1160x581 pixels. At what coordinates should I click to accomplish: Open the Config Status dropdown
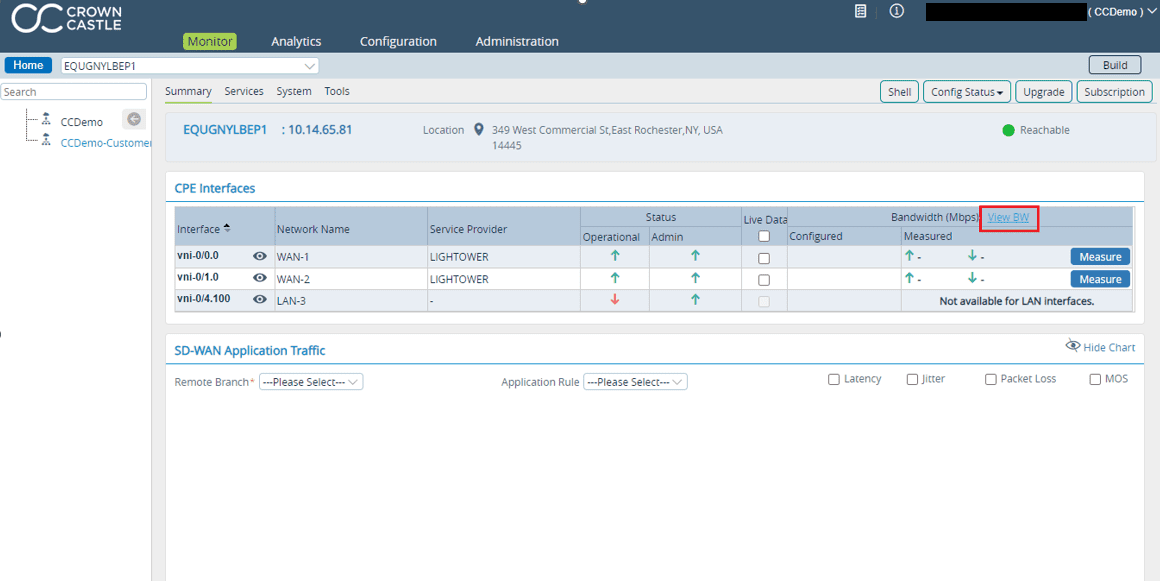[966, 91]
